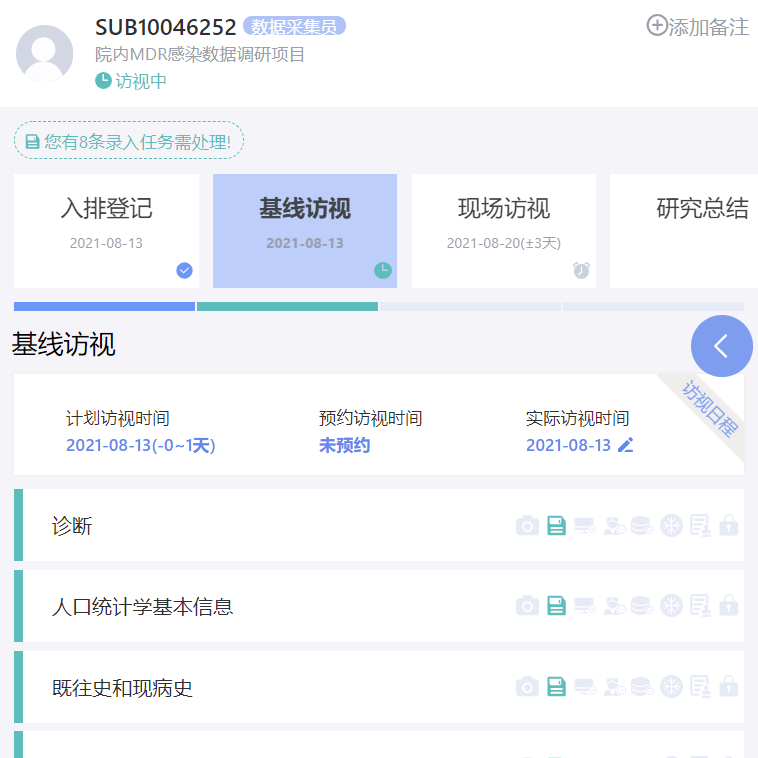
Task: Click the inspector review icon for 诊断
Action: [x=614, y=525]
